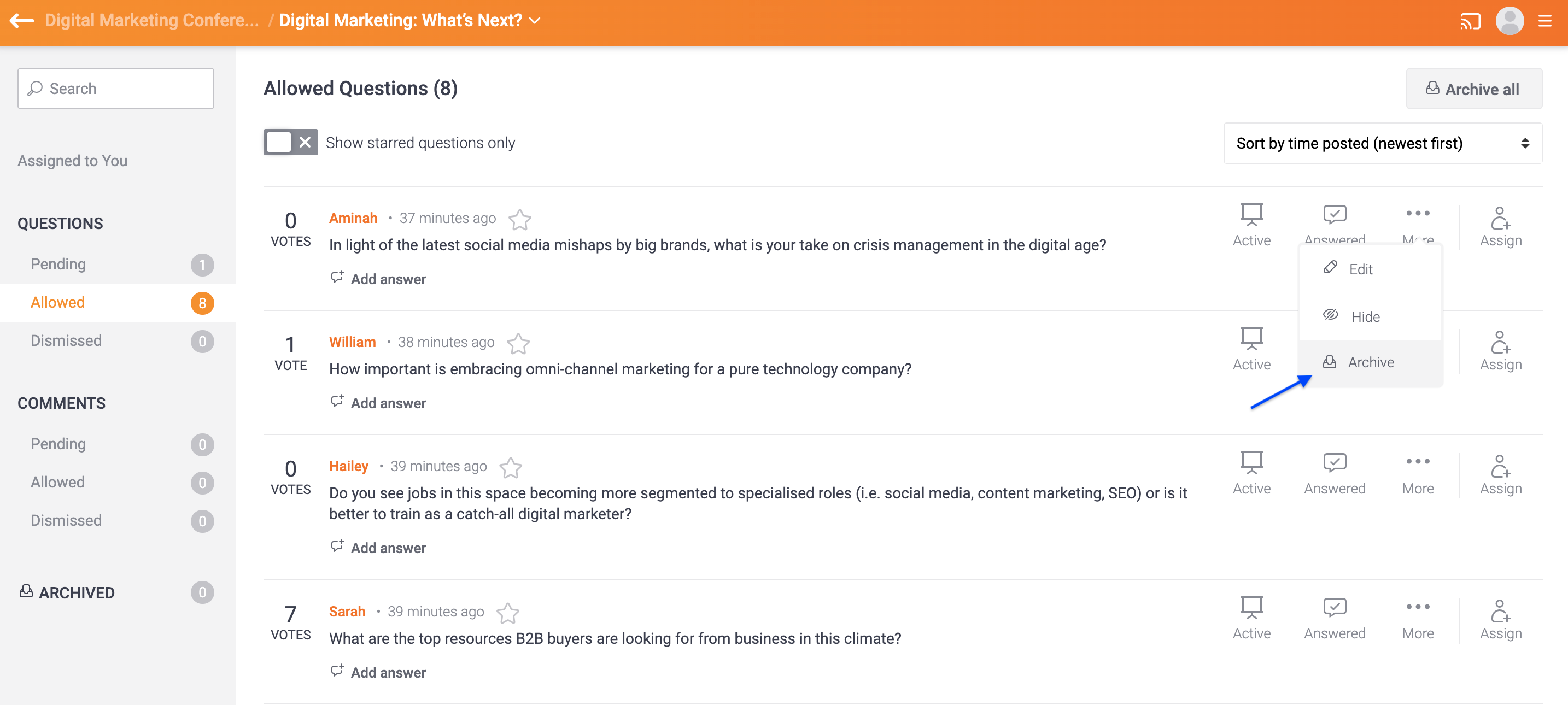Open the hamburger menu icon
This screenshot has width=1568, height=705.
tap(1545, 22)
